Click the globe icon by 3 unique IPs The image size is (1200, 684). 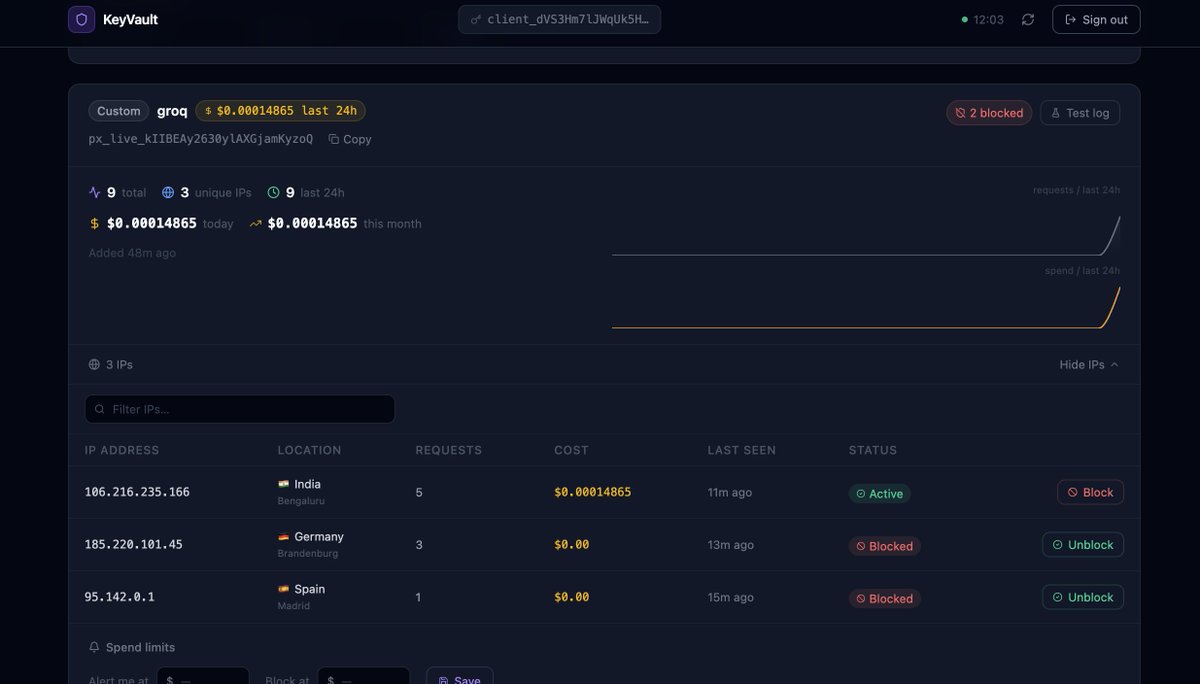click(168, 192)
